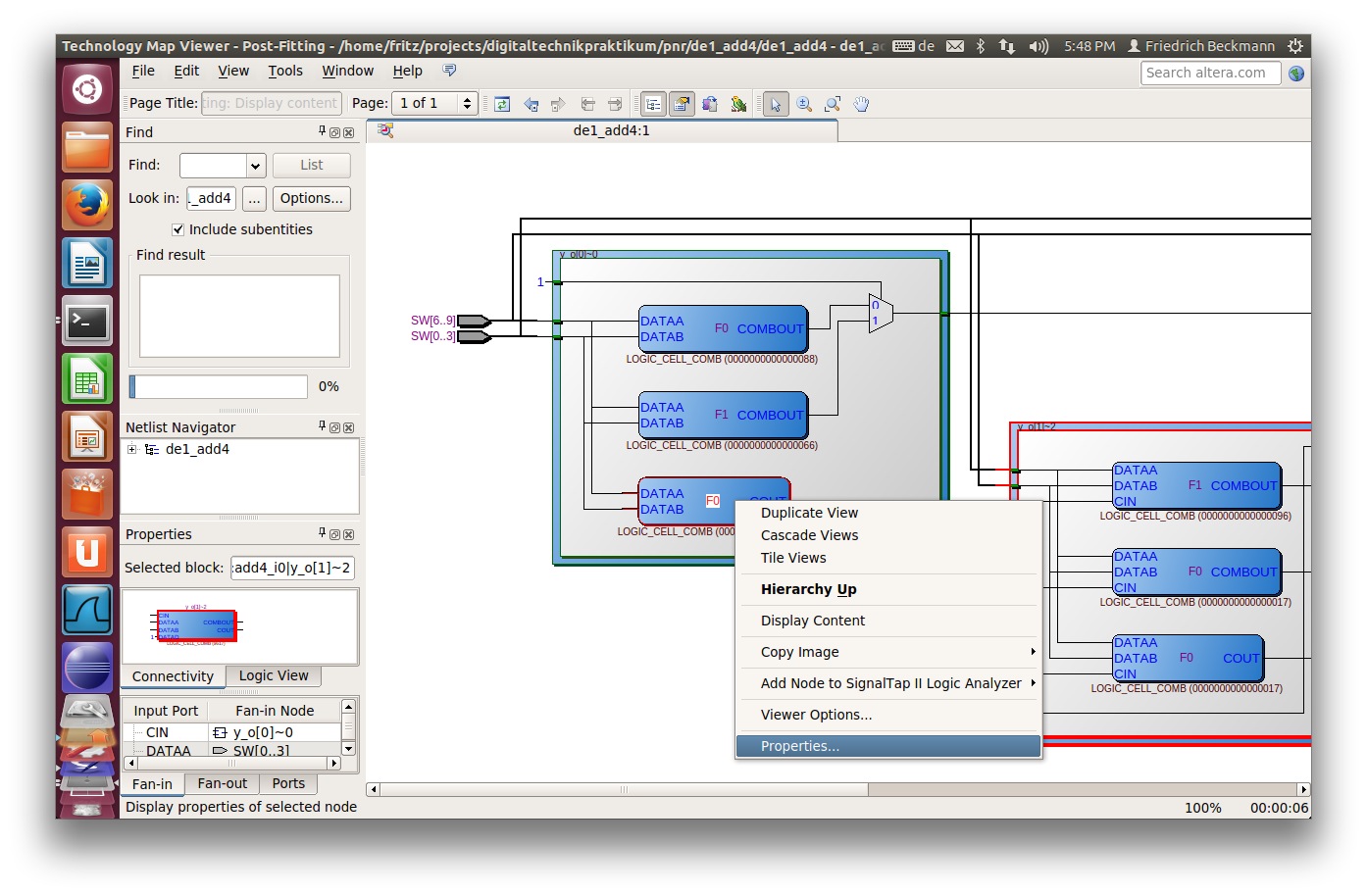The width and height of the screenshot is (1367, 896).
Task: Open Firefox from the Ubuntu launcher
Action: click(87, 206)
